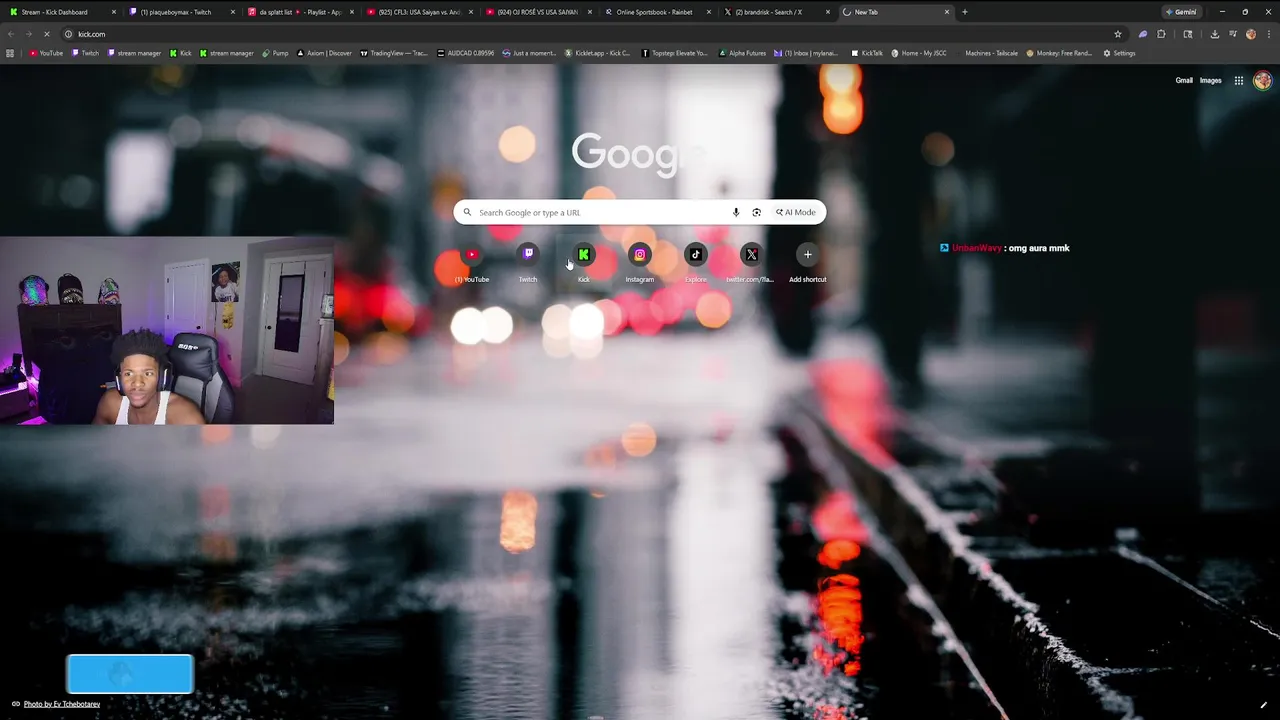Switch to Stream - Kick Dashboard tab
The image size is (1280, 720).
click(x=62, y=12)
